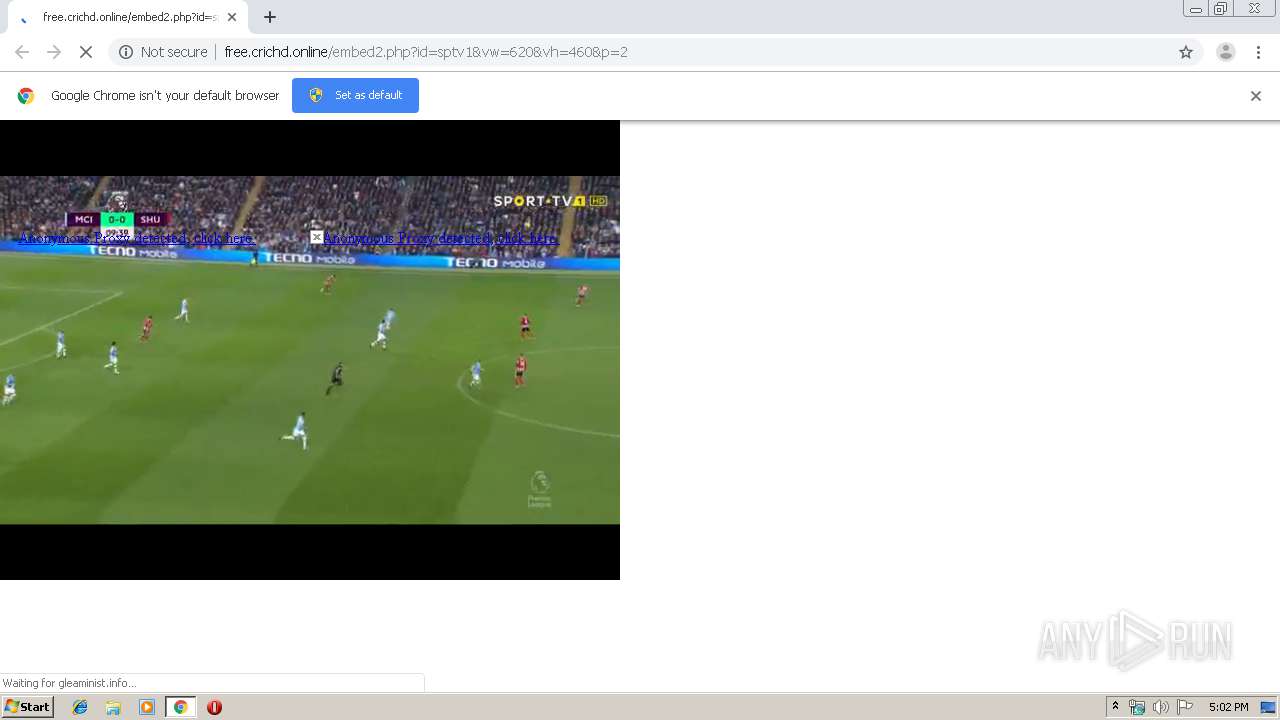
Task: Open the Chrome three-dot menu
Action: click(x=1258, y=52)
